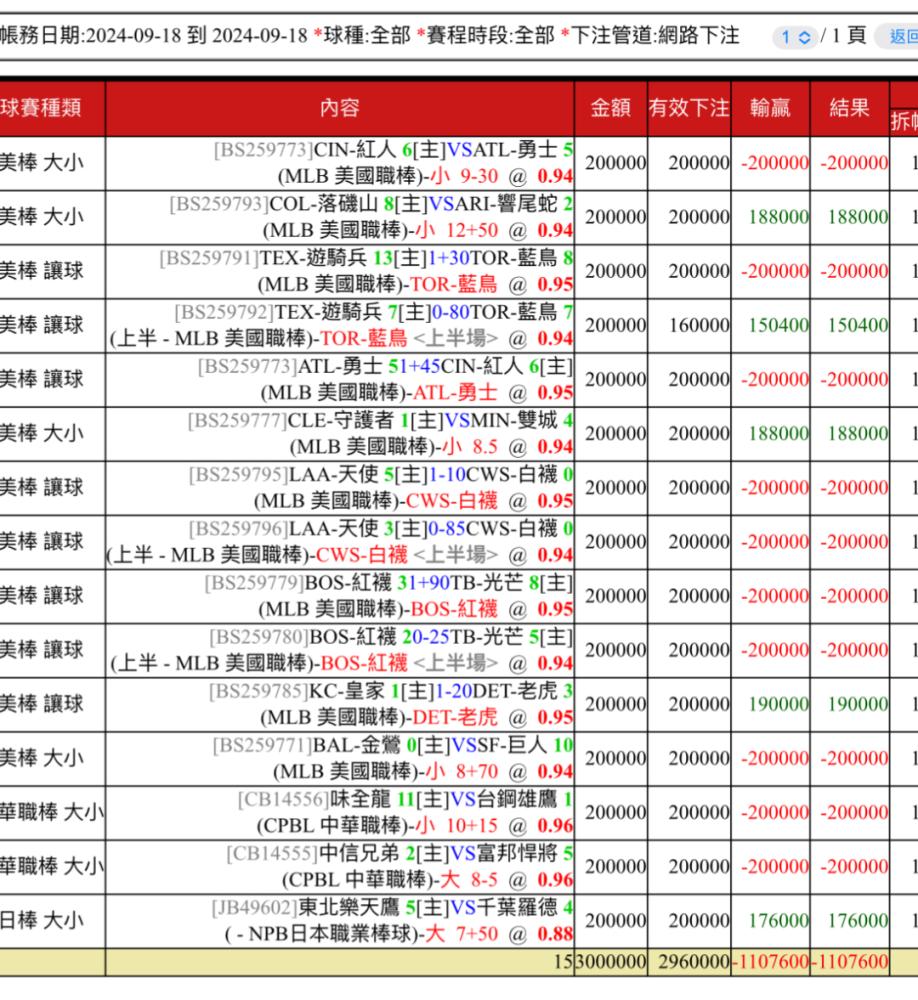This screenshot has height=1000, width=918.
Task: Click the 小 12+50 bet selection text
Action: click(x=457, y=230)
